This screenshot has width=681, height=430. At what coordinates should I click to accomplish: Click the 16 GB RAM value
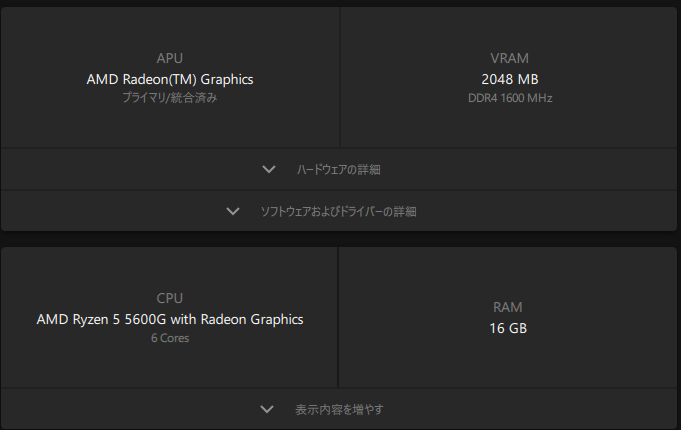[508, 328]
